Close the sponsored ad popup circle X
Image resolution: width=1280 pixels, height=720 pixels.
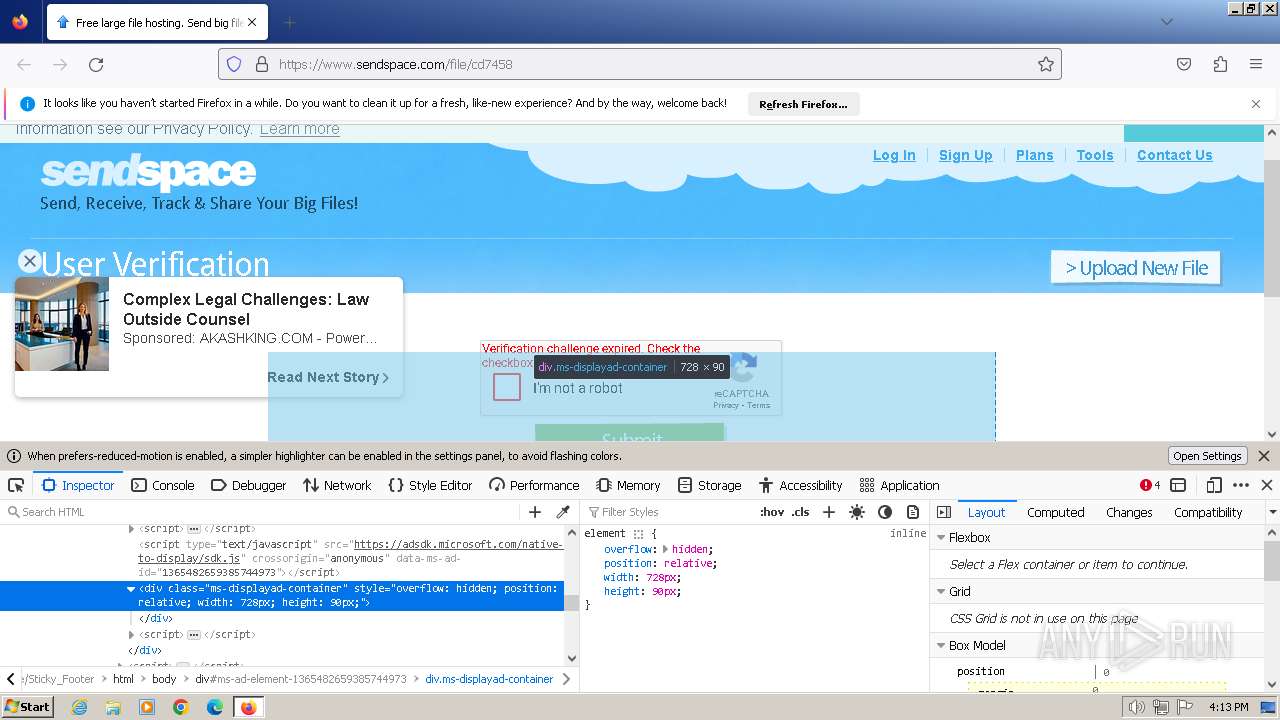[x=30, y=261]
